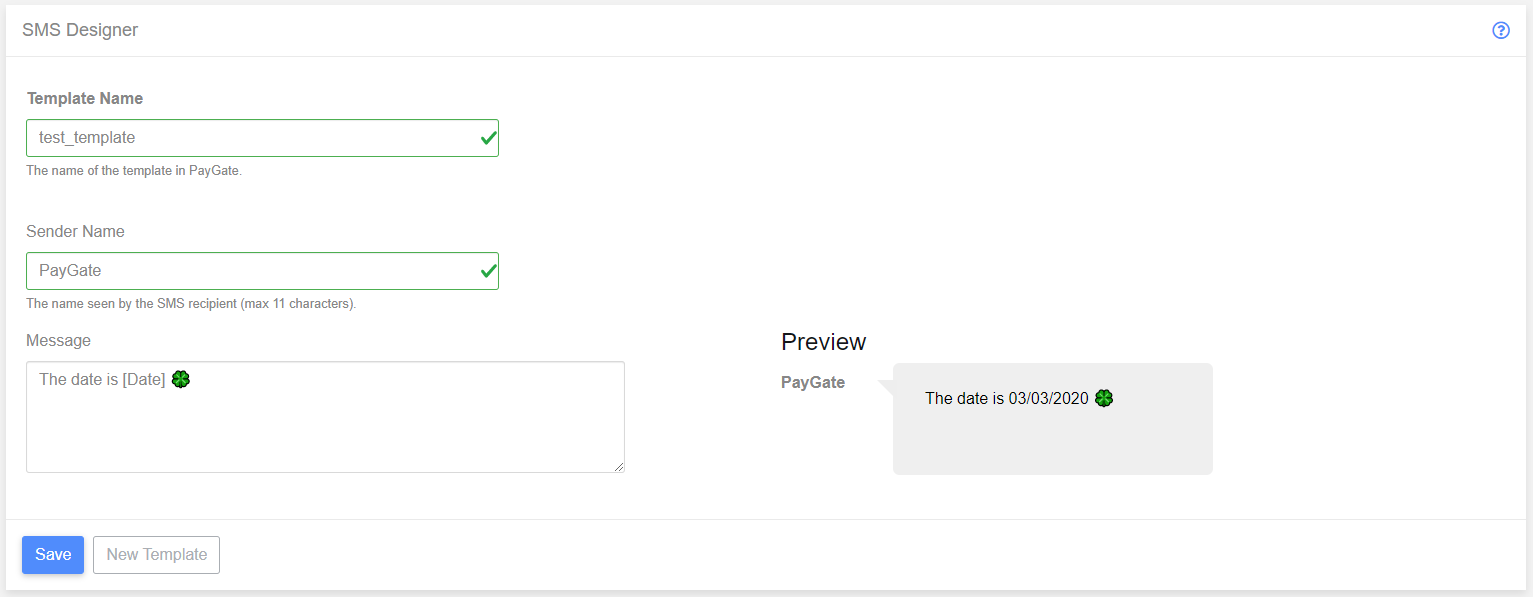
Task: Click the Sender Name label
Action: tap(76, 231)
